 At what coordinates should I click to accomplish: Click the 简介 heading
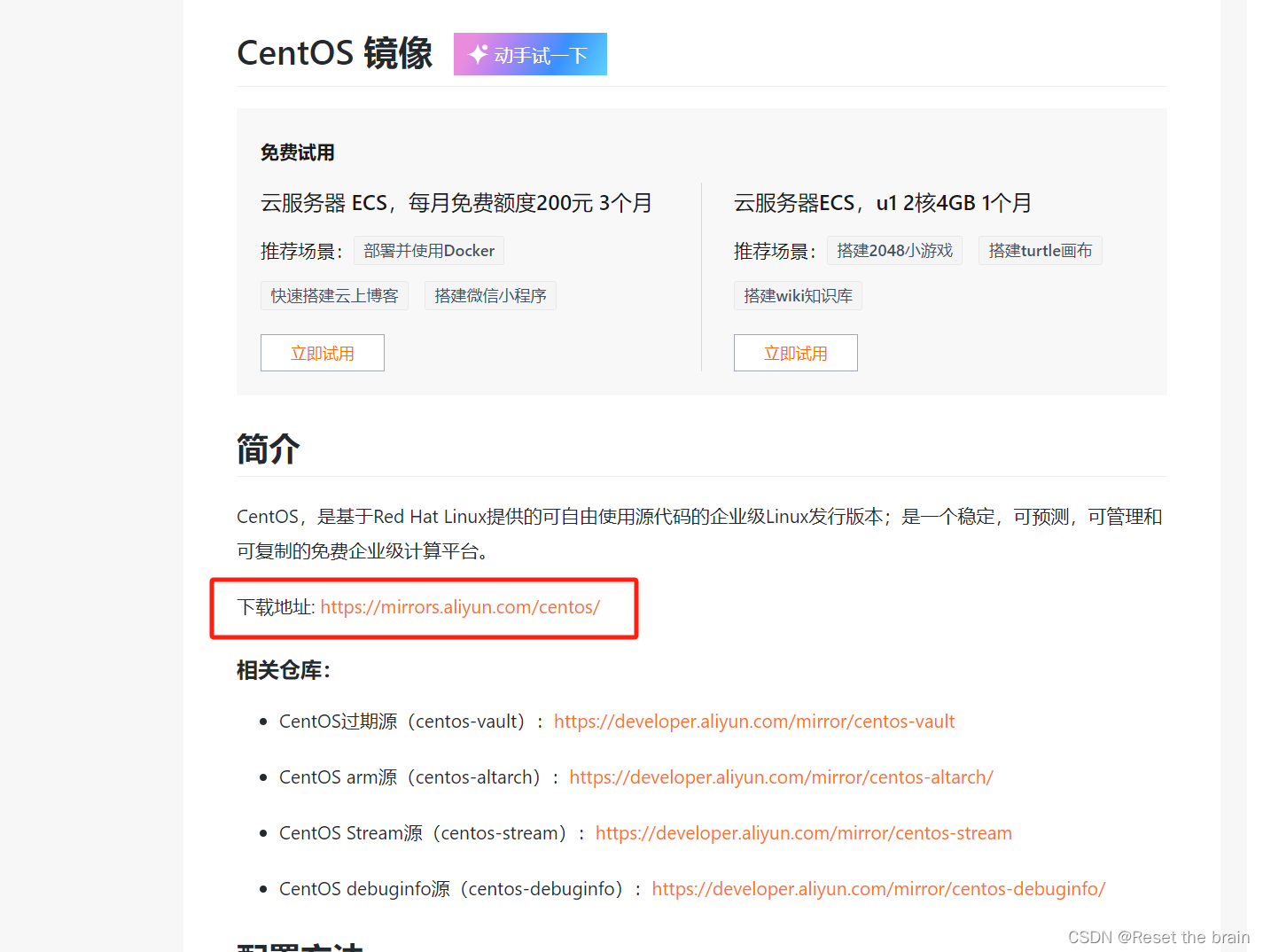click(269, 449)
